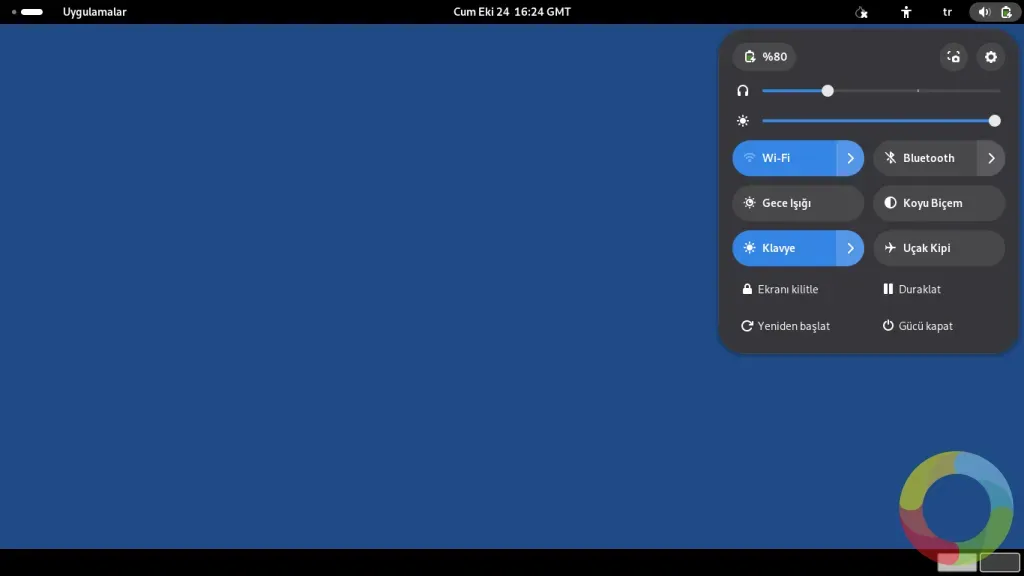Expand the Wi-Fi networks submenu
Image resolution: width=1024 pixels, height=576 pixels.
(850, 158)
